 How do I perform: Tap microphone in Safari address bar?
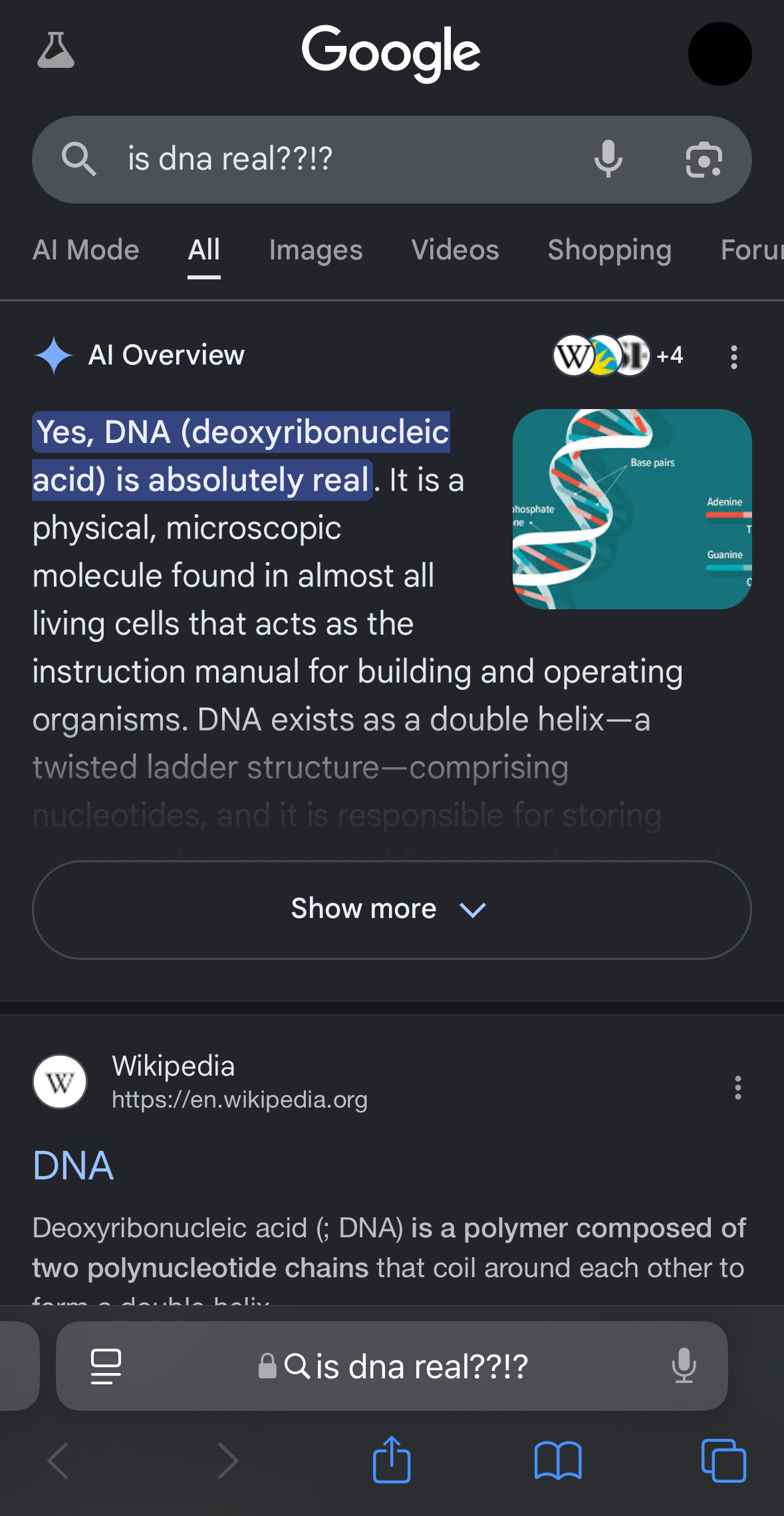coord(684,1366)
